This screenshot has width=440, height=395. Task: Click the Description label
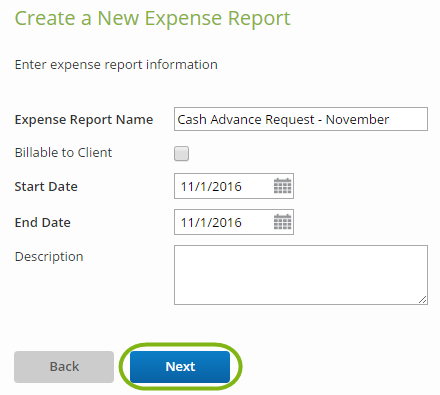pos(49,257)
